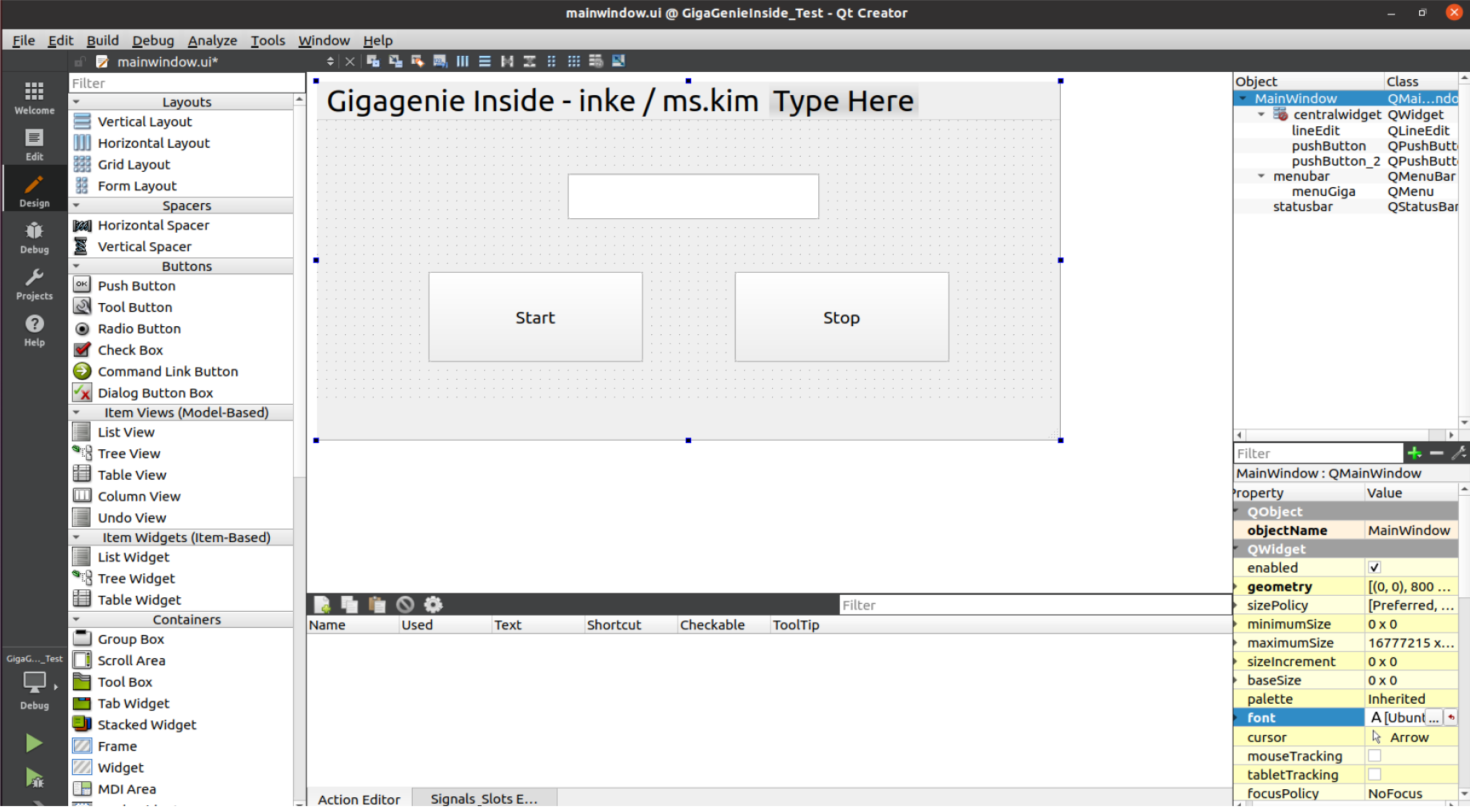The image size is (1470, 808).
Task: Switch to Debug mode in the sidebar
Action: point(34,238)
